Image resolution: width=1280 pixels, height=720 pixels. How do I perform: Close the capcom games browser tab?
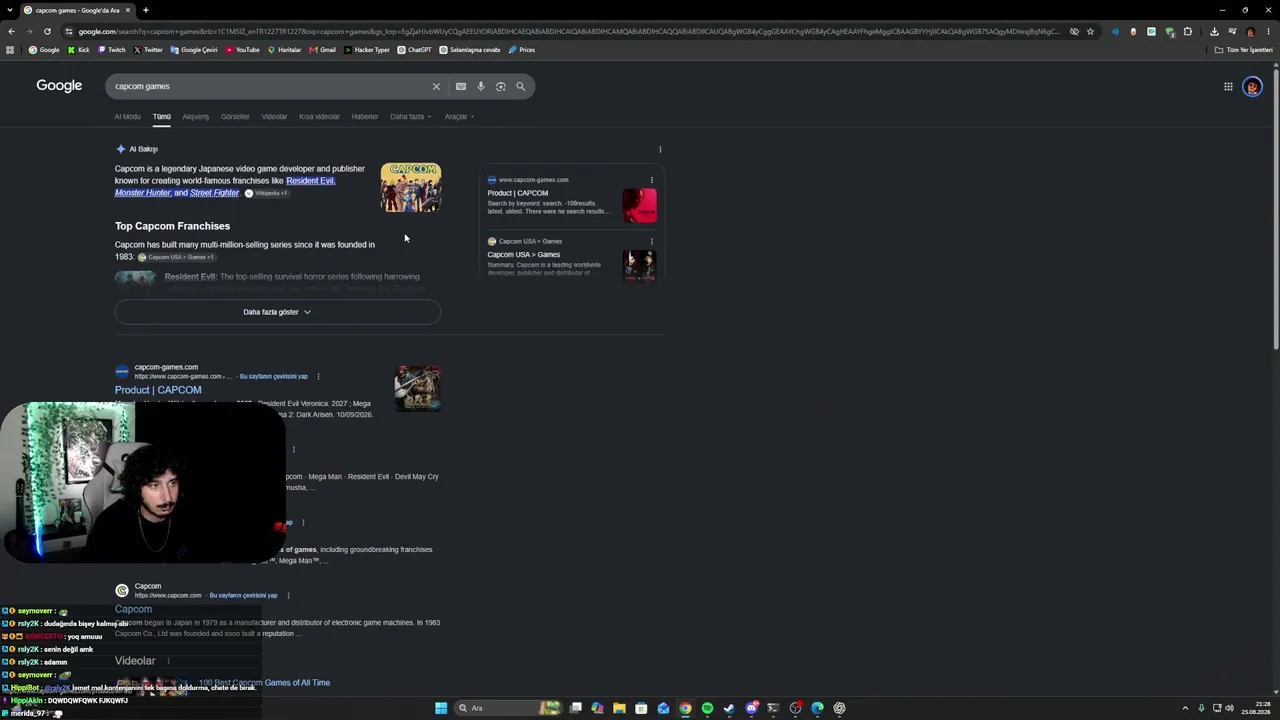(x=128, y=10)
